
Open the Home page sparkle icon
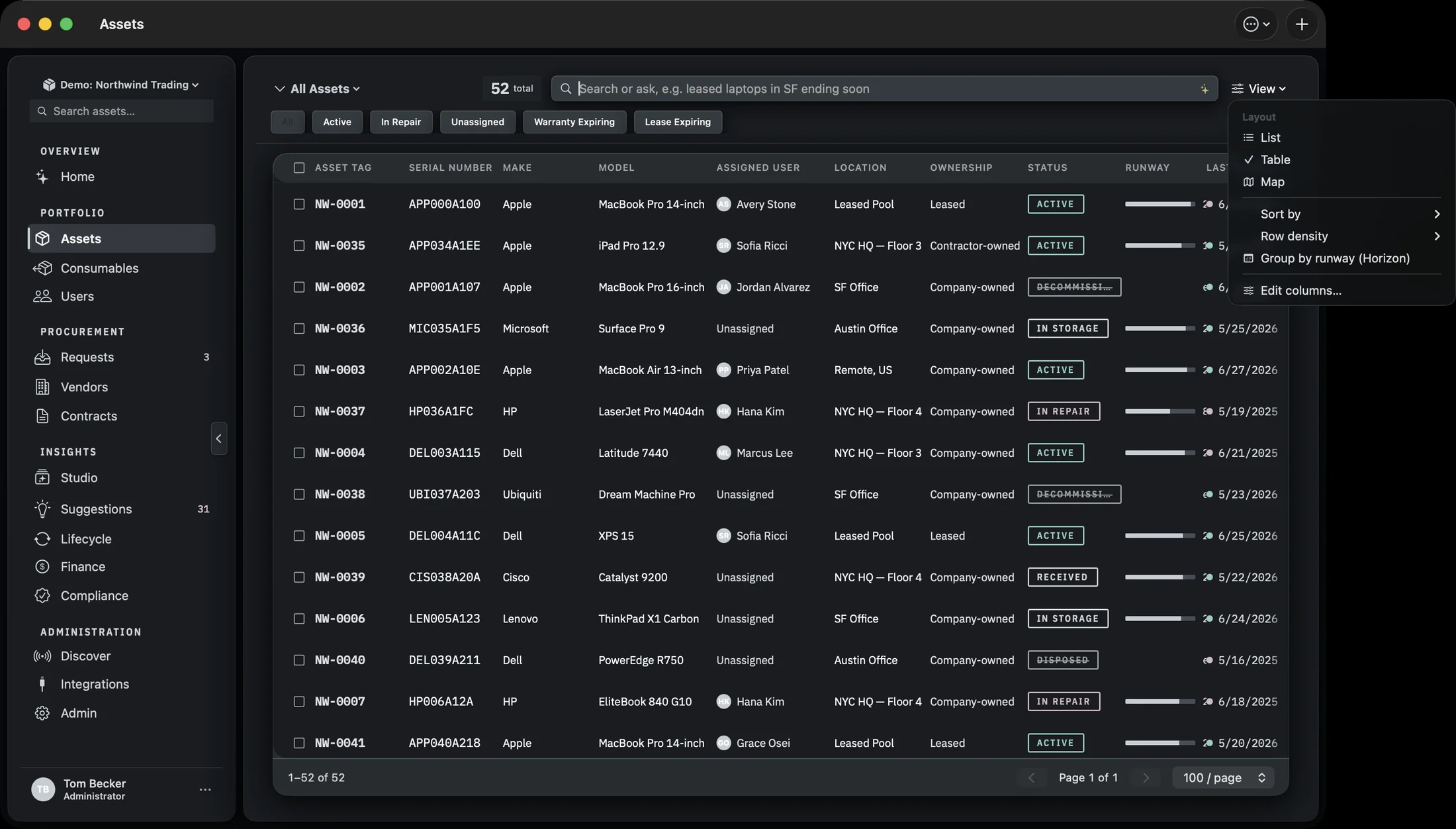point(42,177)
